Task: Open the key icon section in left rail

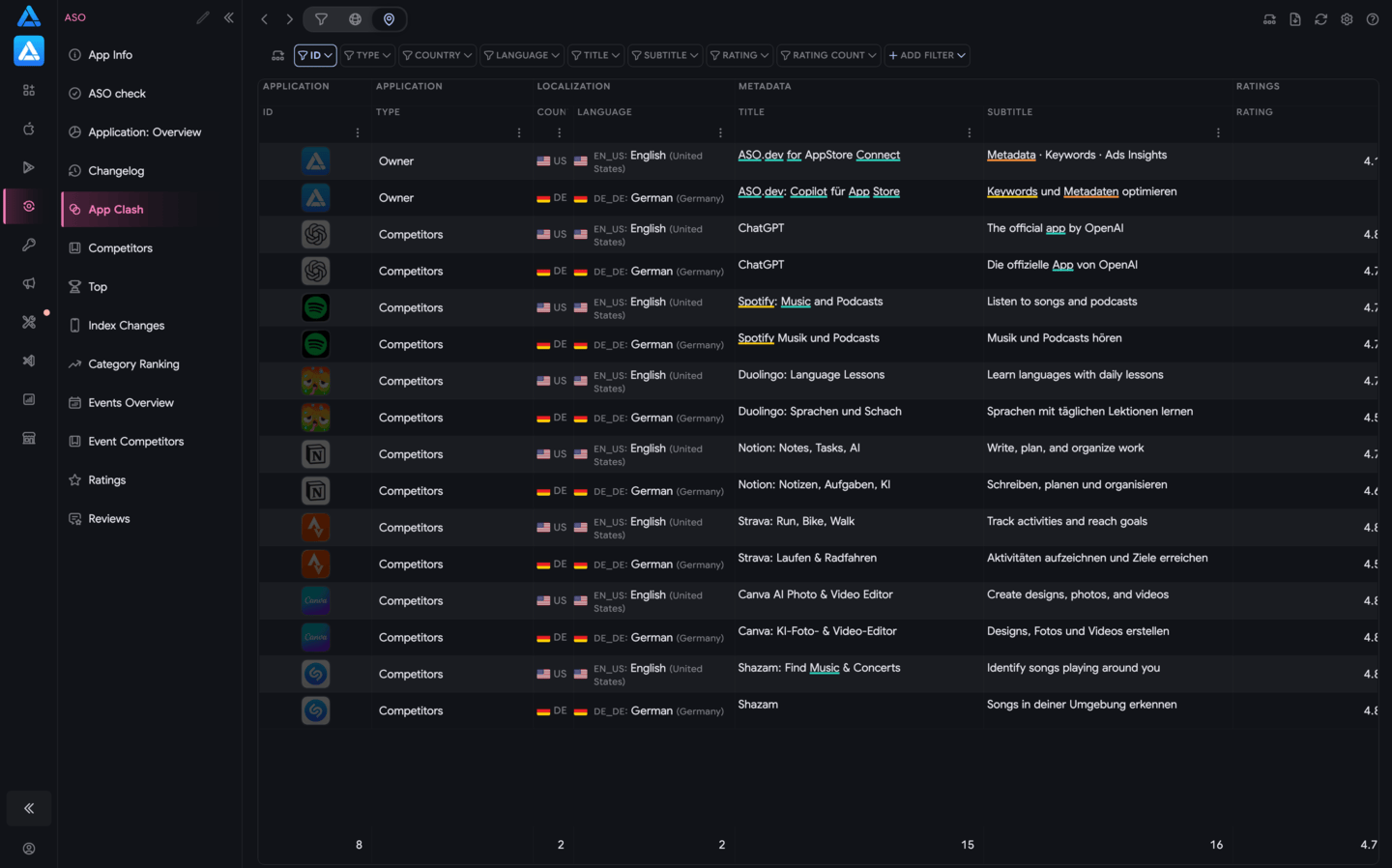Action: (29, 245)
